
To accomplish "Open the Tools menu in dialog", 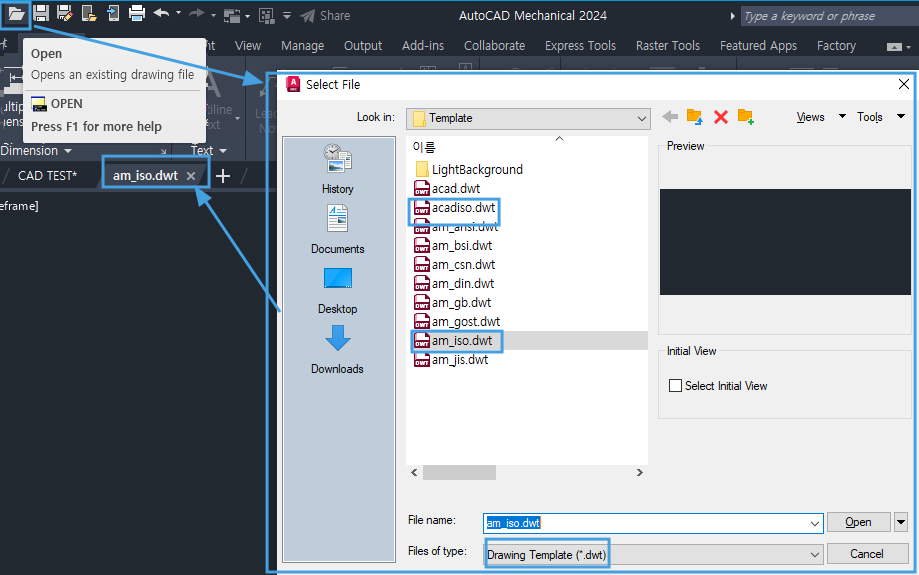I will (880, 117).
